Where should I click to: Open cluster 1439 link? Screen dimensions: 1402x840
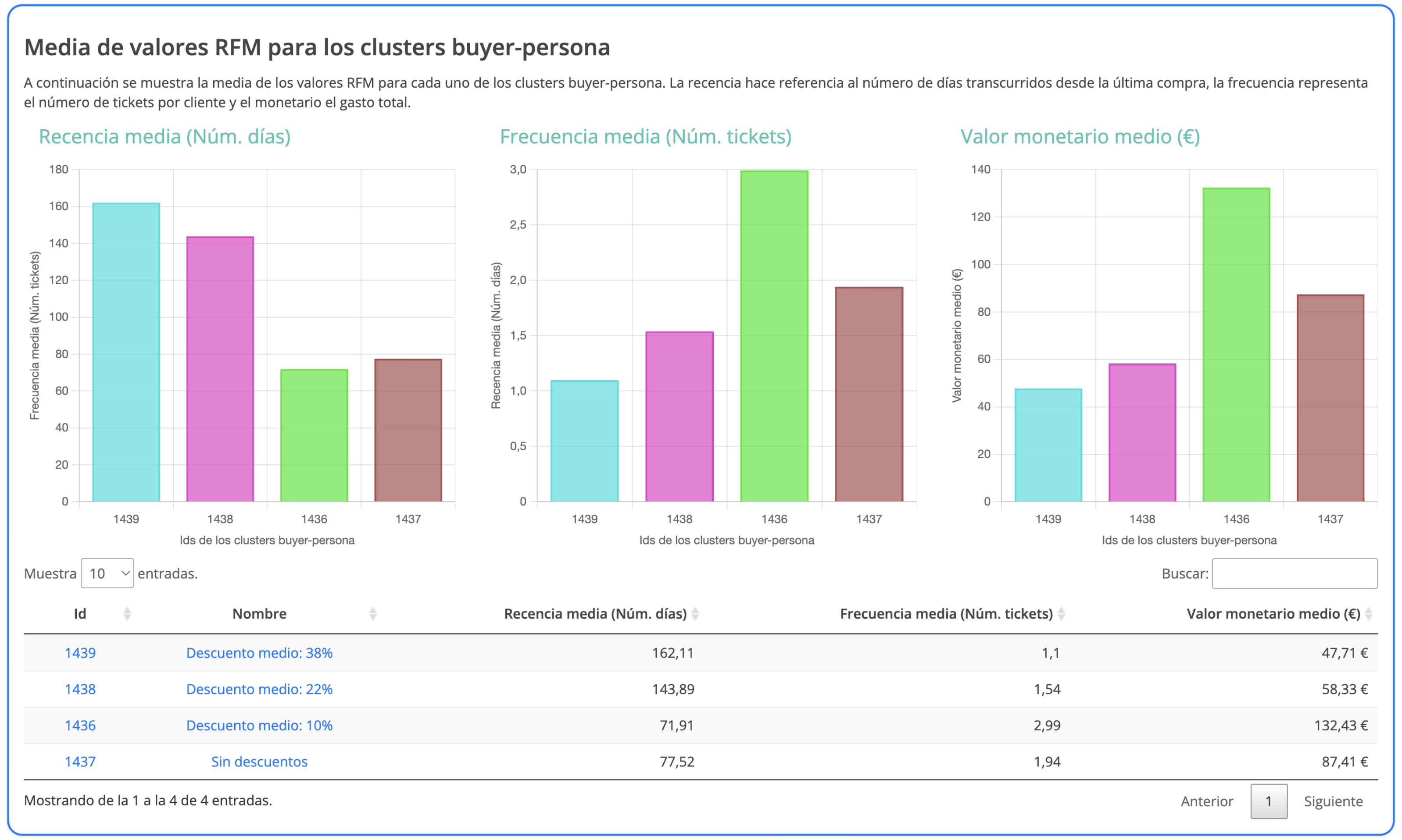click(x=80, y=653)
